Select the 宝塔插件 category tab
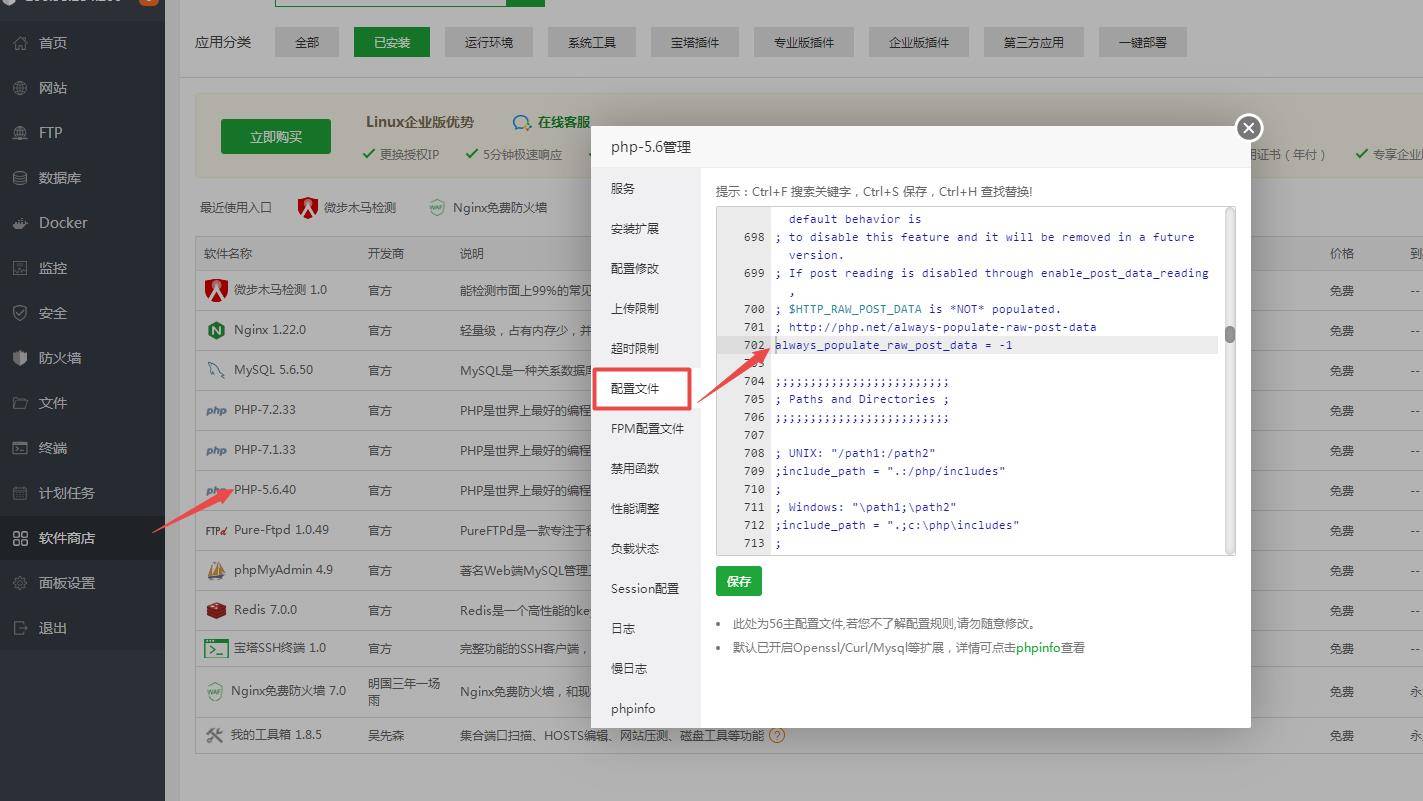The image size is (1423, 801). tap(695, 42)
